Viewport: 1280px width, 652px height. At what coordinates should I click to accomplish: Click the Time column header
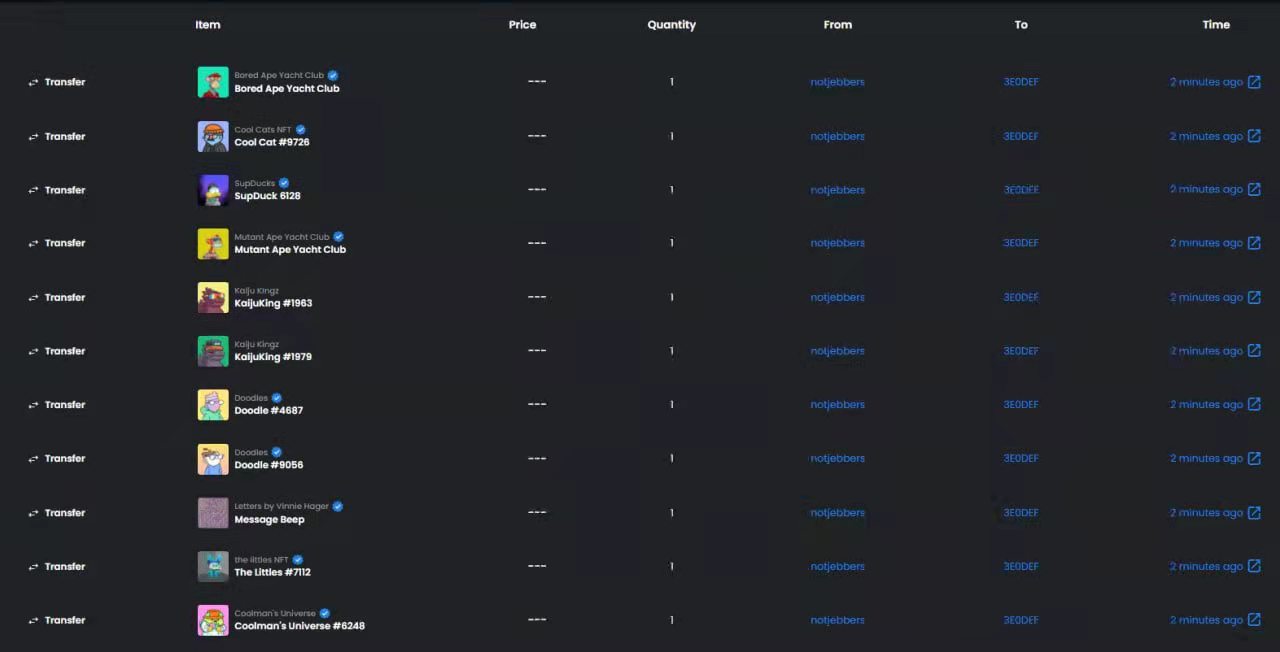pyautogui.click(x=1216, y=25)
